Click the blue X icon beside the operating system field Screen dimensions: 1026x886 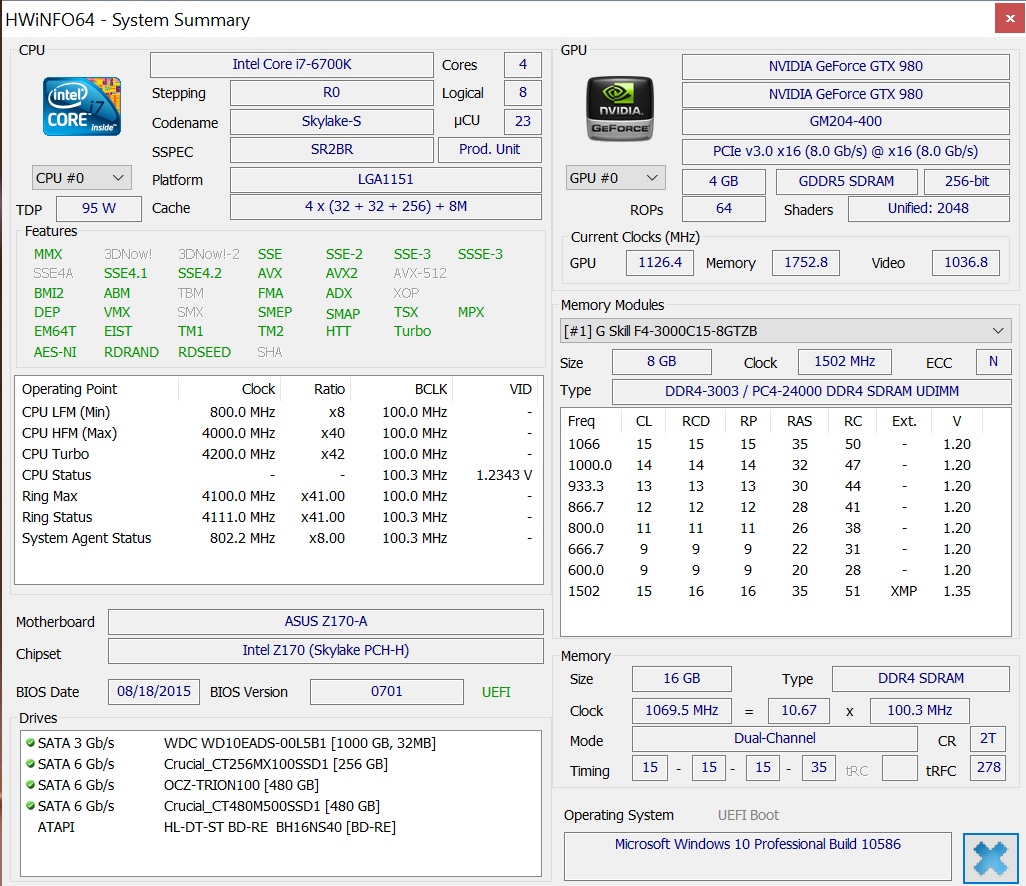coord(990,858)
